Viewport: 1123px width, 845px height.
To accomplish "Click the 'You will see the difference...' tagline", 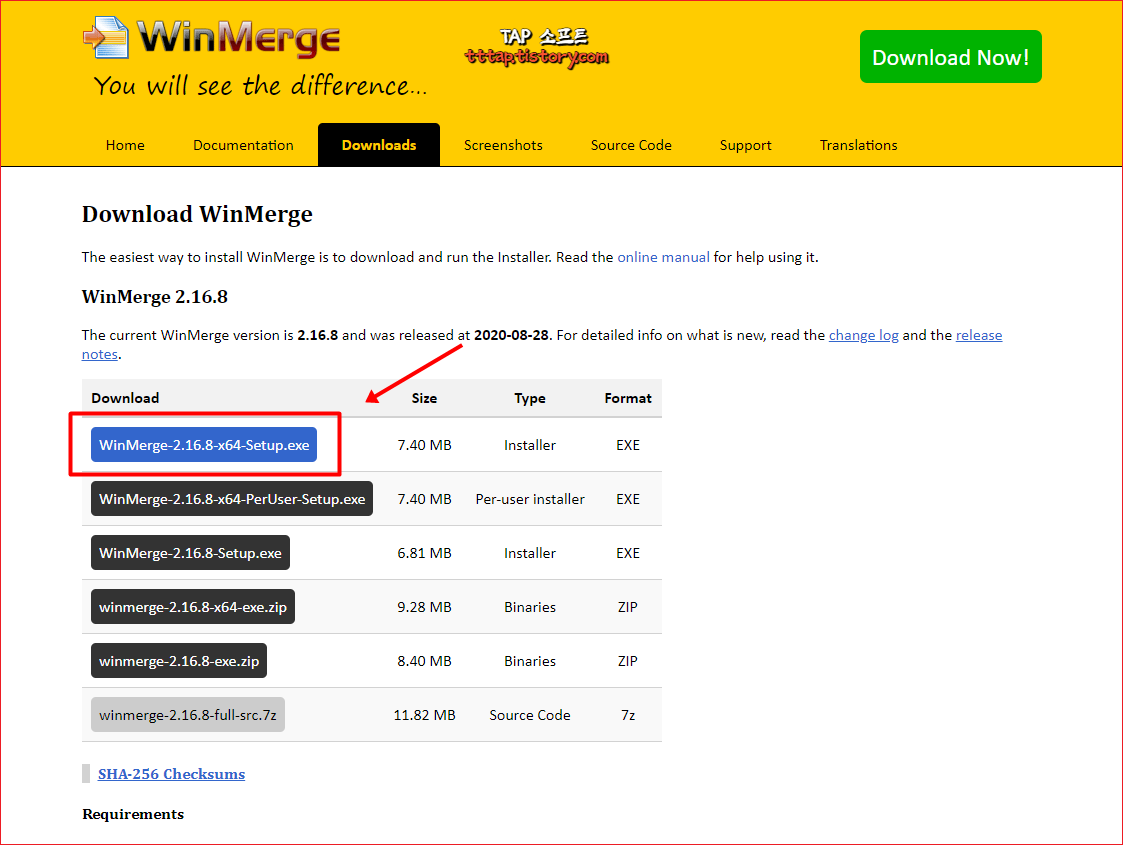I will pos(260,86).
